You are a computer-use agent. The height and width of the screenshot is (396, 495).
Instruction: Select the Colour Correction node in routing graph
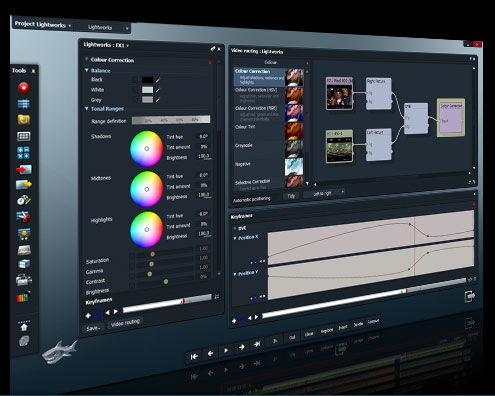point(451,117)
